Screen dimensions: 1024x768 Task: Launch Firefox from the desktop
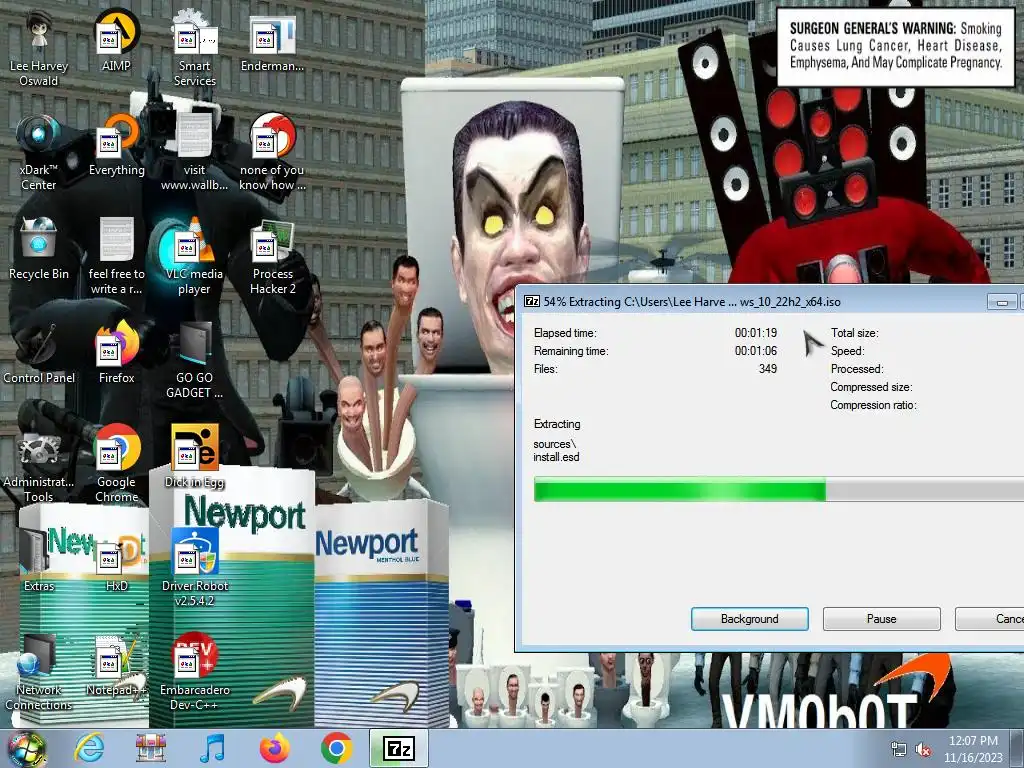tap(116, 353)
